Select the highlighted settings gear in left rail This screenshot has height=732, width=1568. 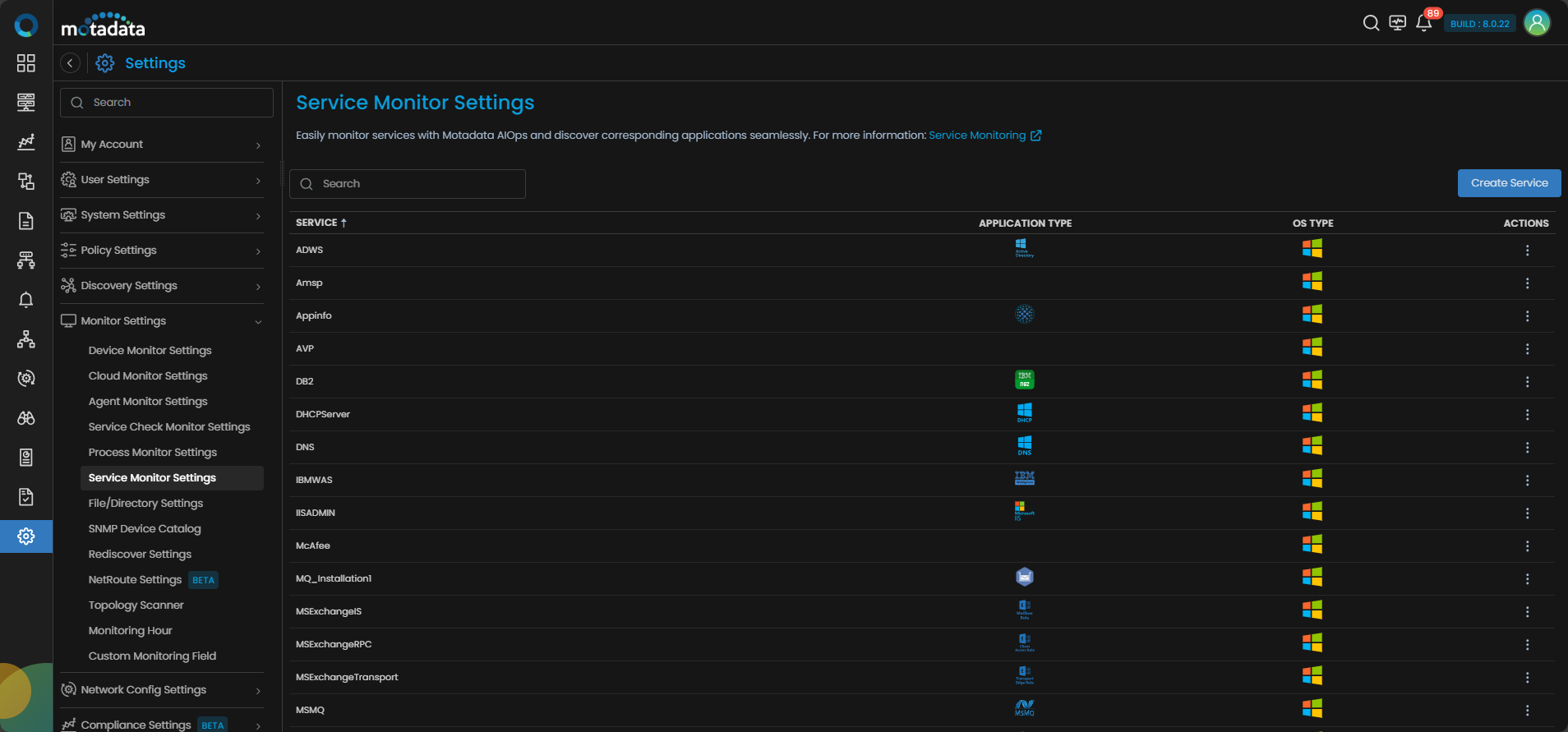click(x=26, y=536)
